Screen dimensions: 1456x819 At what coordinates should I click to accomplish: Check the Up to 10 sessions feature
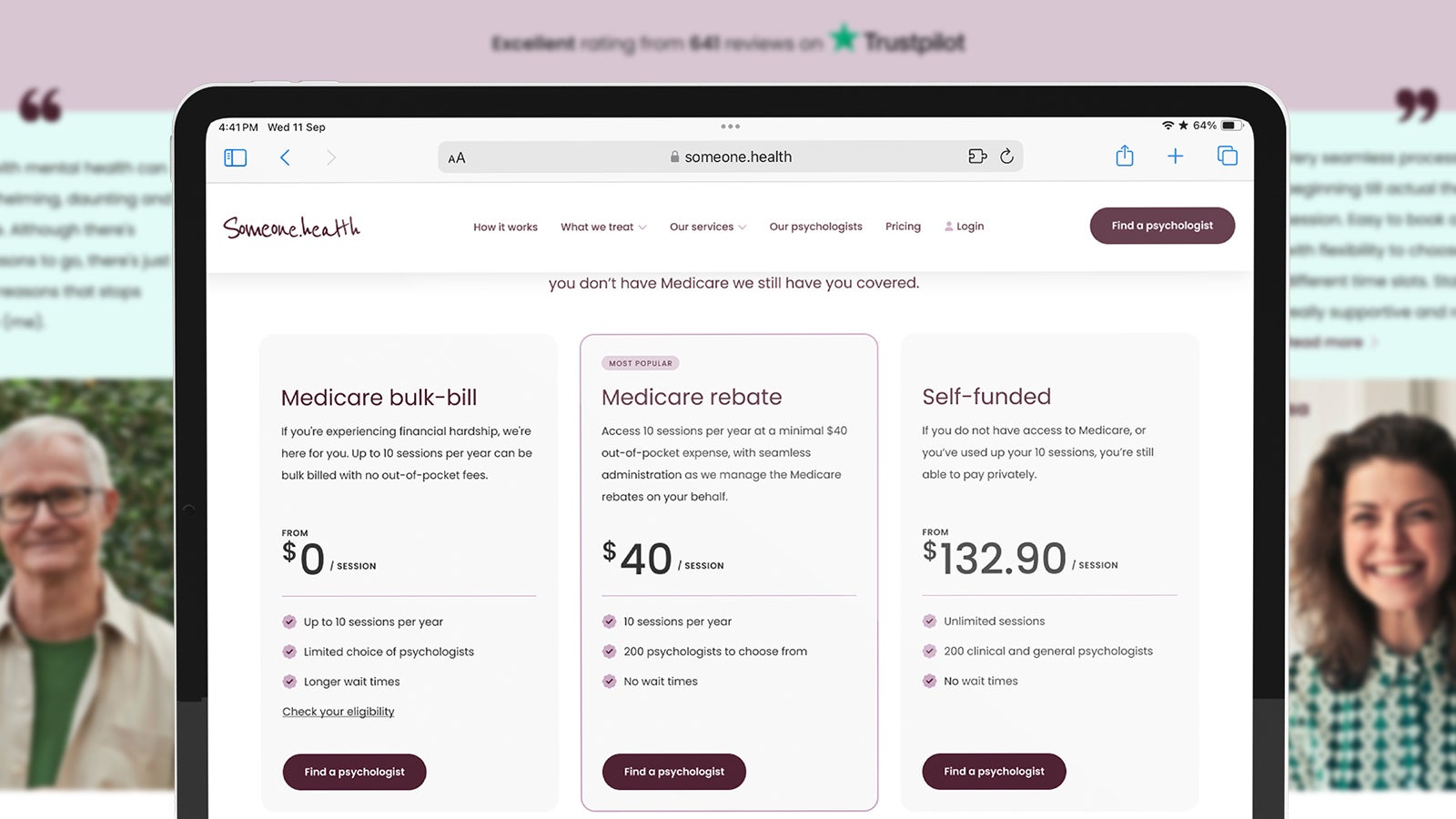point(289,622)
